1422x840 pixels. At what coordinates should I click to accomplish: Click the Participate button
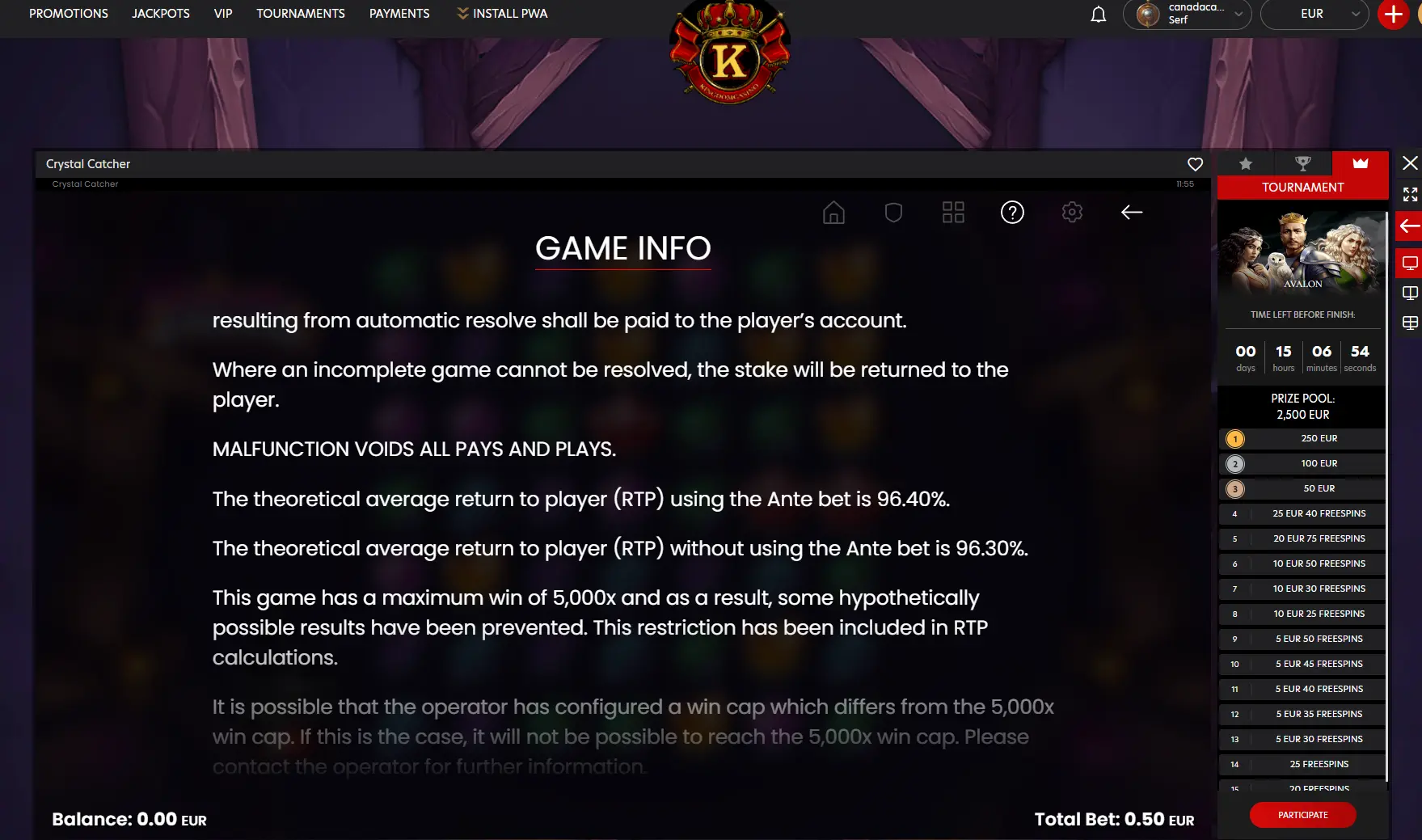(x=1302, y=815)
